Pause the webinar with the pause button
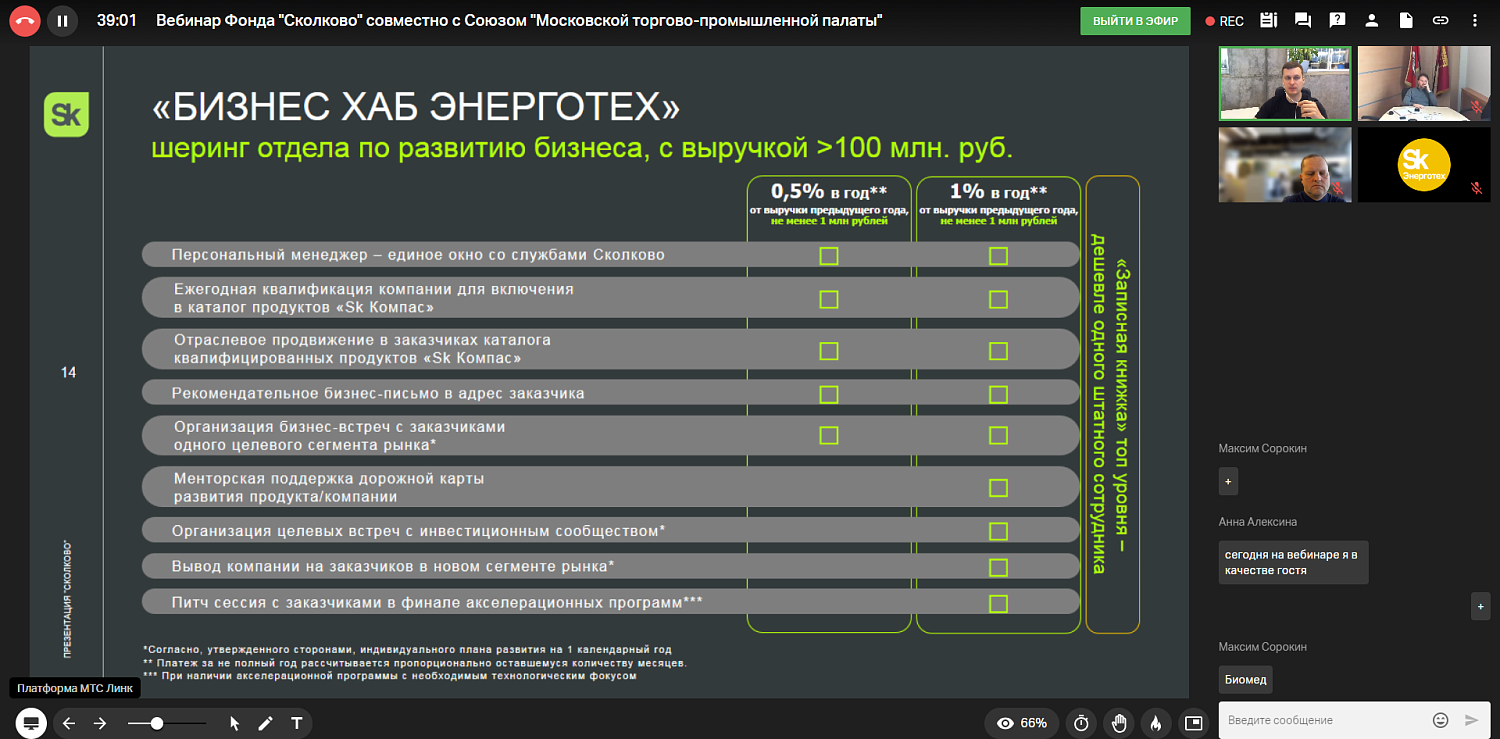Screen dimensions: 1500x739 tap(63, 20)
